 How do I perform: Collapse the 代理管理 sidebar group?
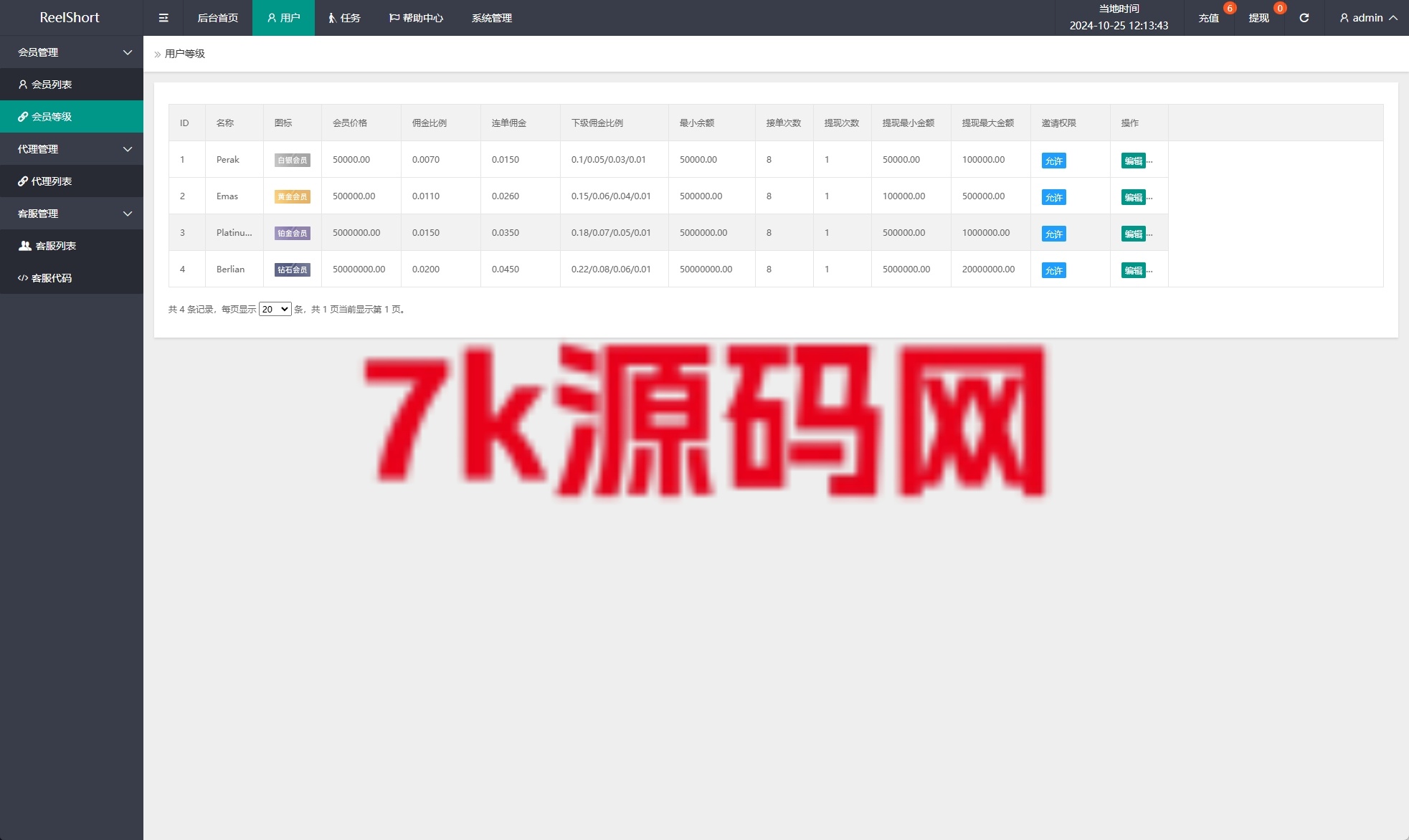point(72,149)
